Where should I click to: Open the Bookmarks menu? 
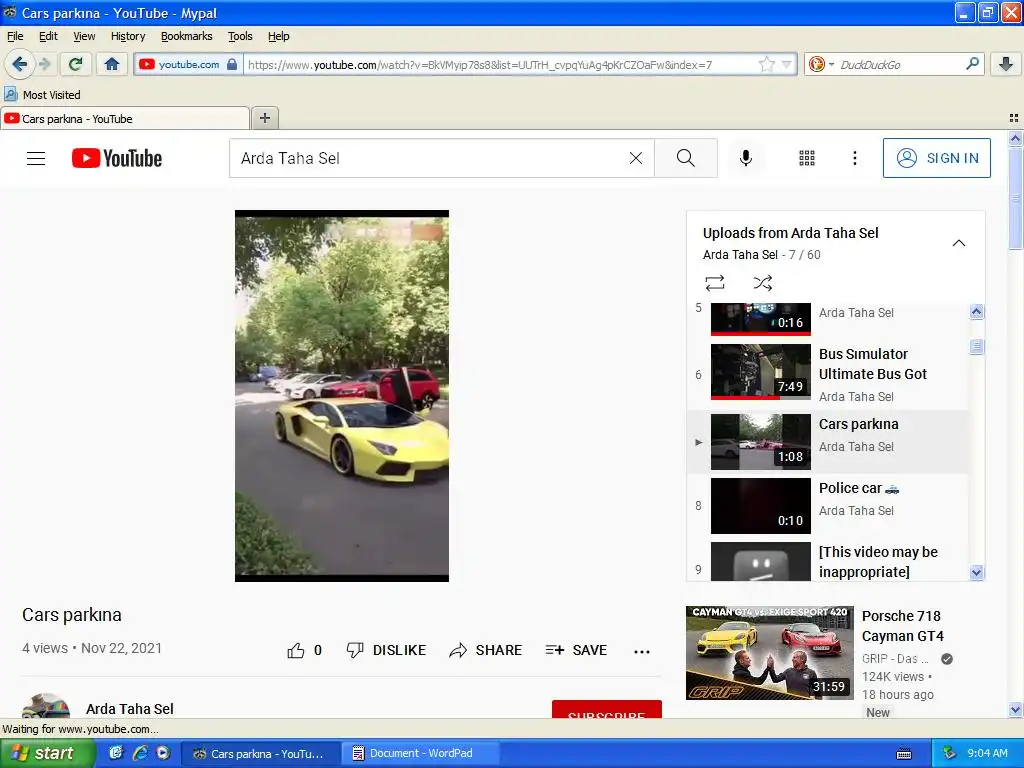pyautogui.click(x=187, y=36)
